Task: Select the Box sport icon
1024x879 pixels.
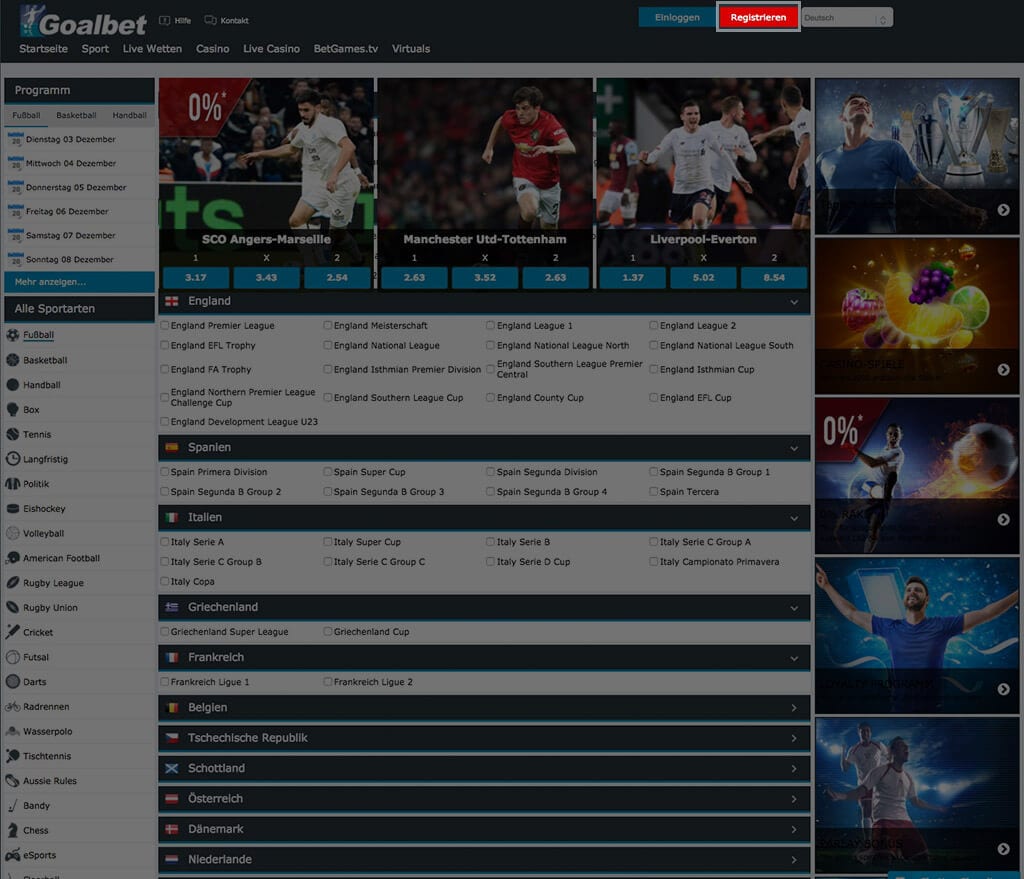Action: pos(14,410)
